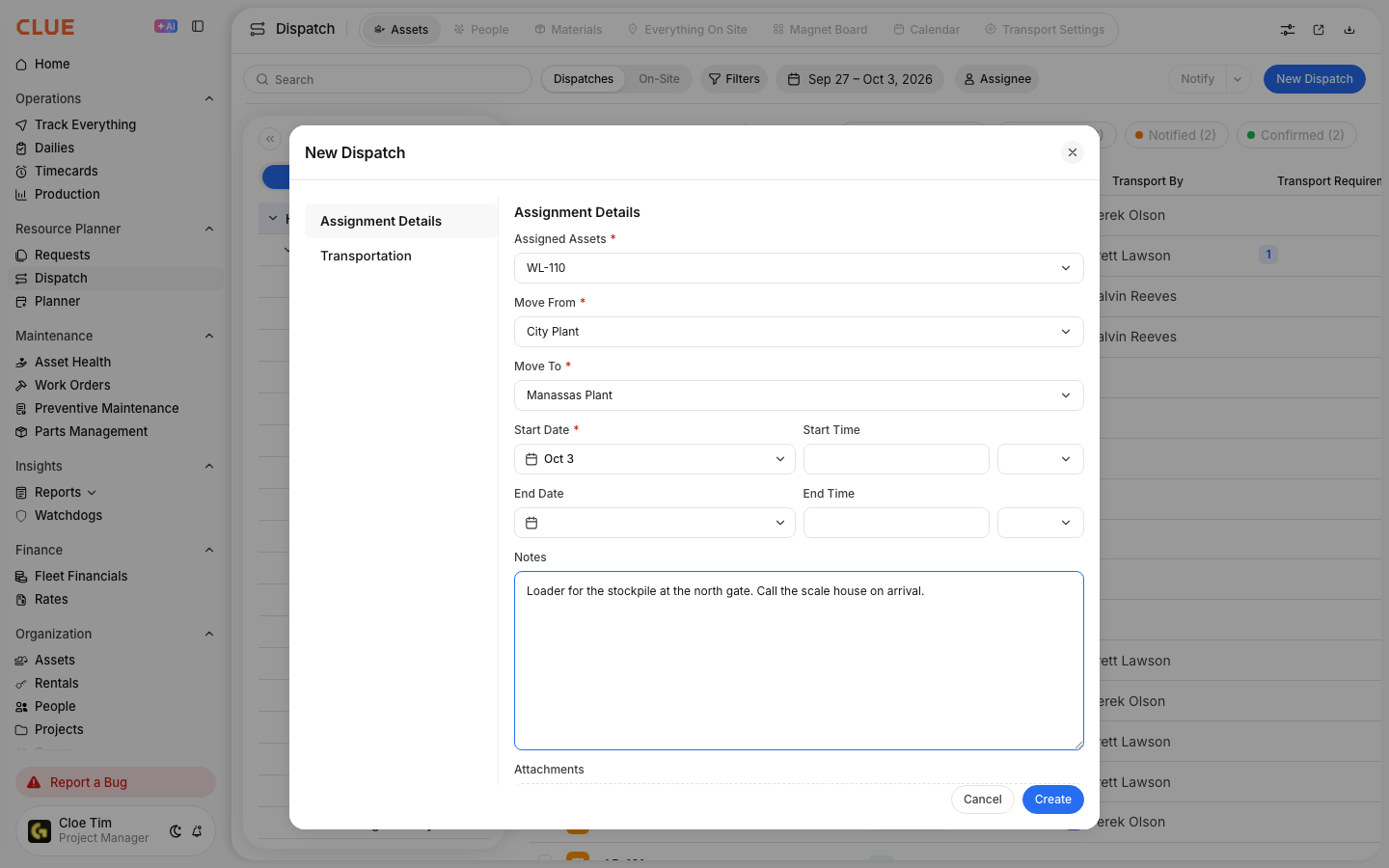The width and height of the screenshot is (1389, 868).
Task: Click the Cloe Tim profile avatar
Action: click(x=40, y=830)
